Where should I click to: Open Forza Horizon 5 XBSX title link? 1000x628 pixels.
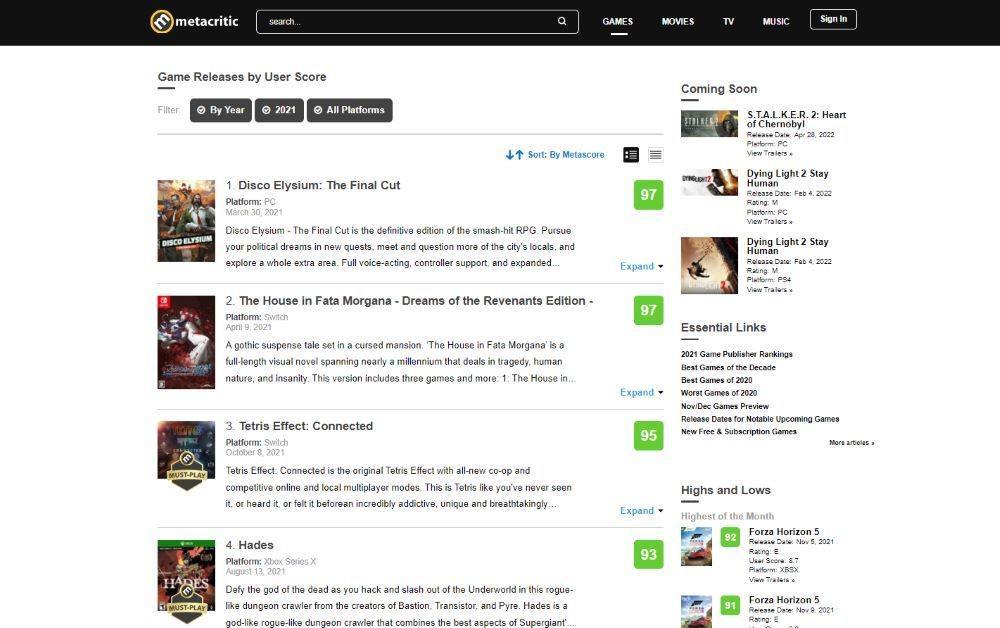tap(784, 532)
